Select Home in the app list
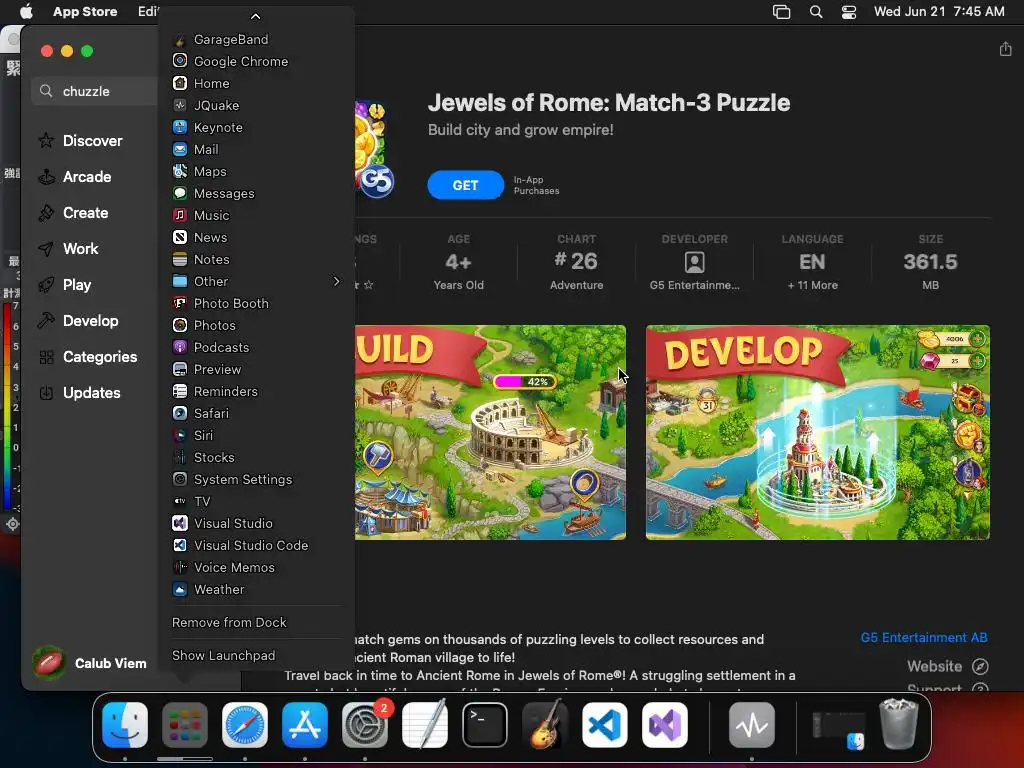Viewport: 1024px width, 768px height. [x=256, y=83]
